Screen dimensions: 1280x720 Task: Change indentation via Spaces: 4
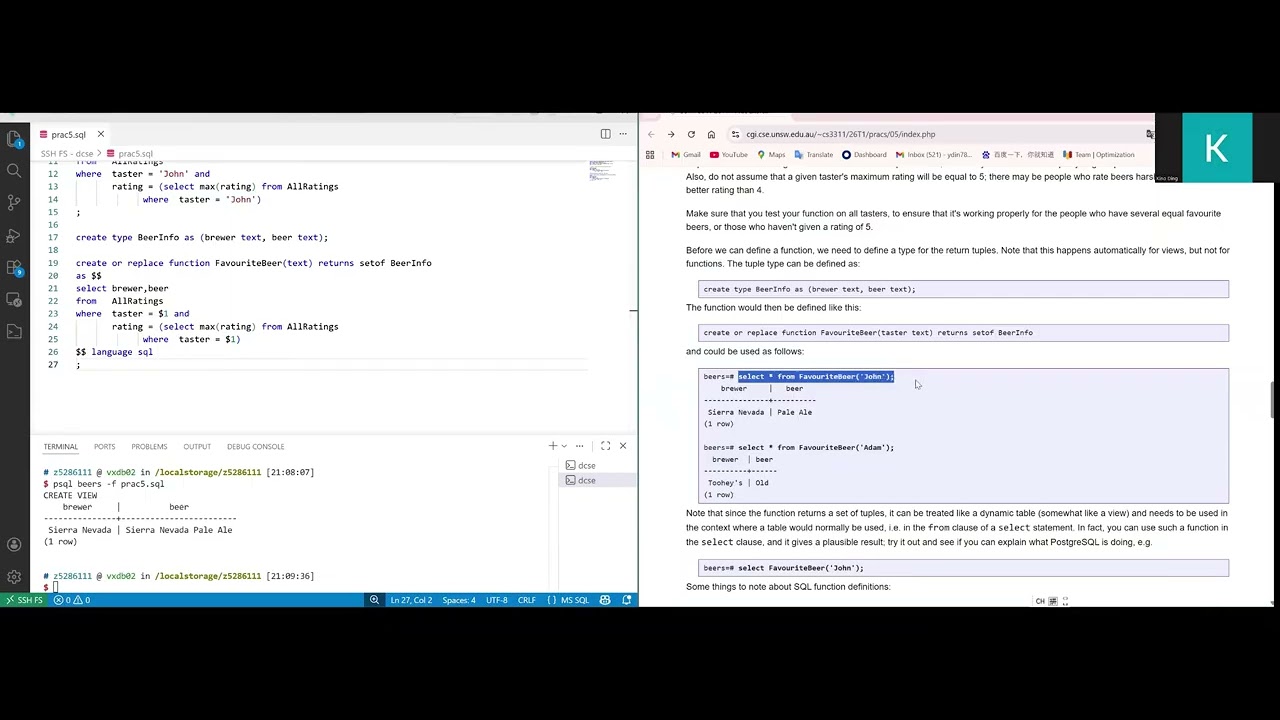click(x=459, y=600)
